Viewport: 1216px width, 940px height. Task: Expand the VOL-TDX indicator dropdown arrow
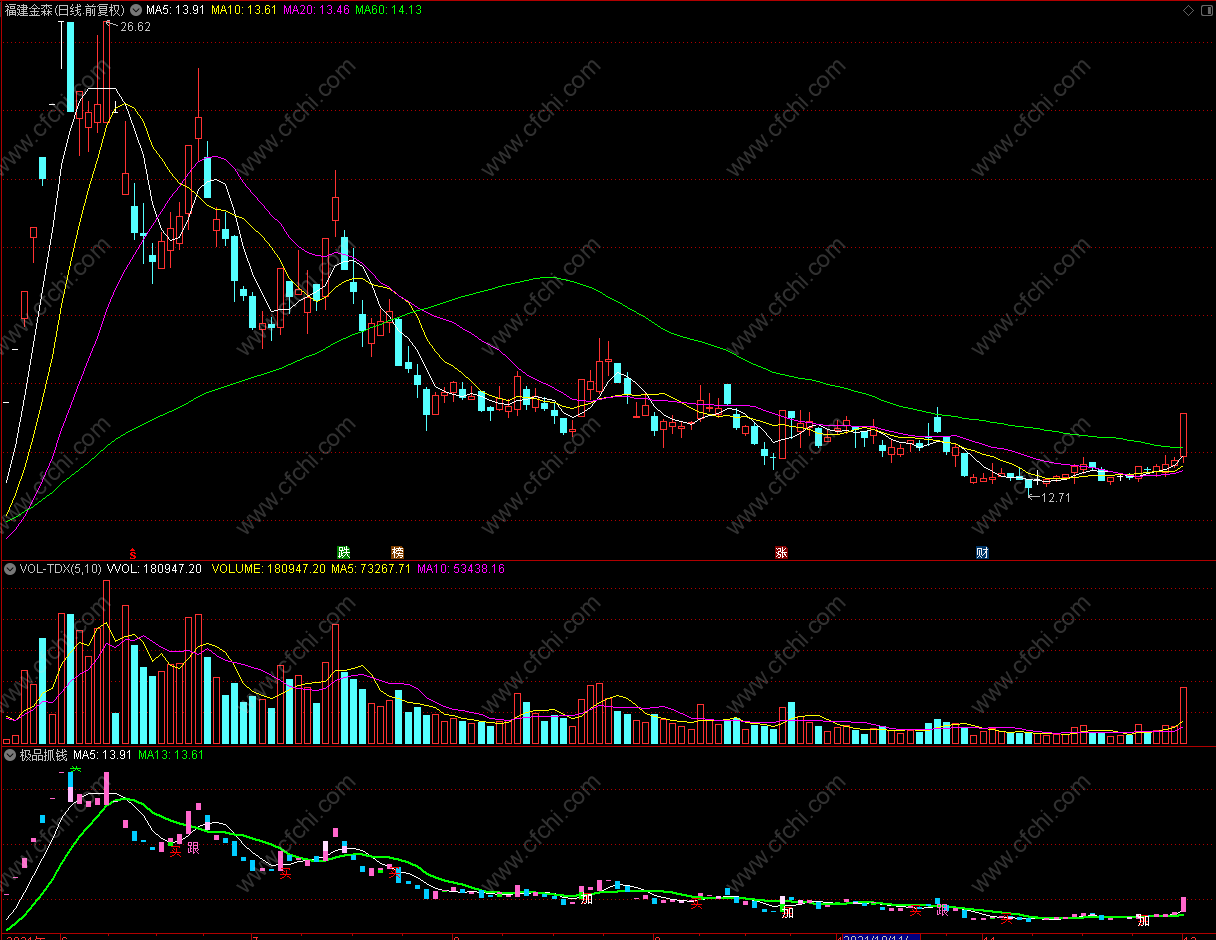tap(11, 569)
